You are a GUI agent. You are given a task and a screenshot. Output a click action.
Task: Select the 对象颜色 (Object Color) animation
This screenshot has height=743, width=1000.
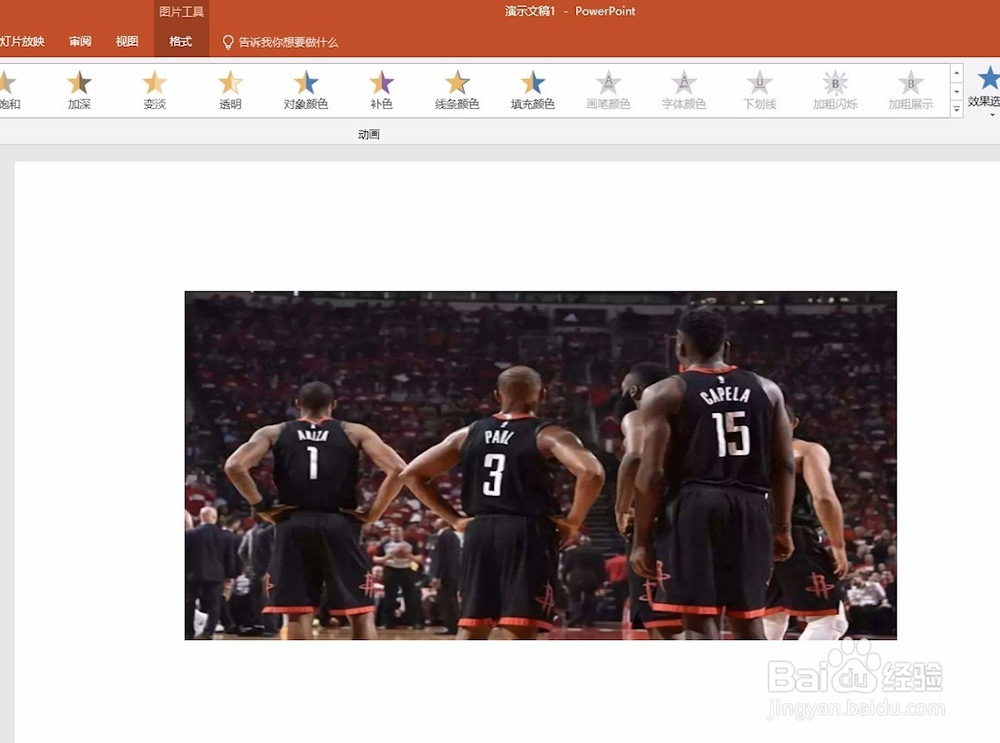point(305,90)
